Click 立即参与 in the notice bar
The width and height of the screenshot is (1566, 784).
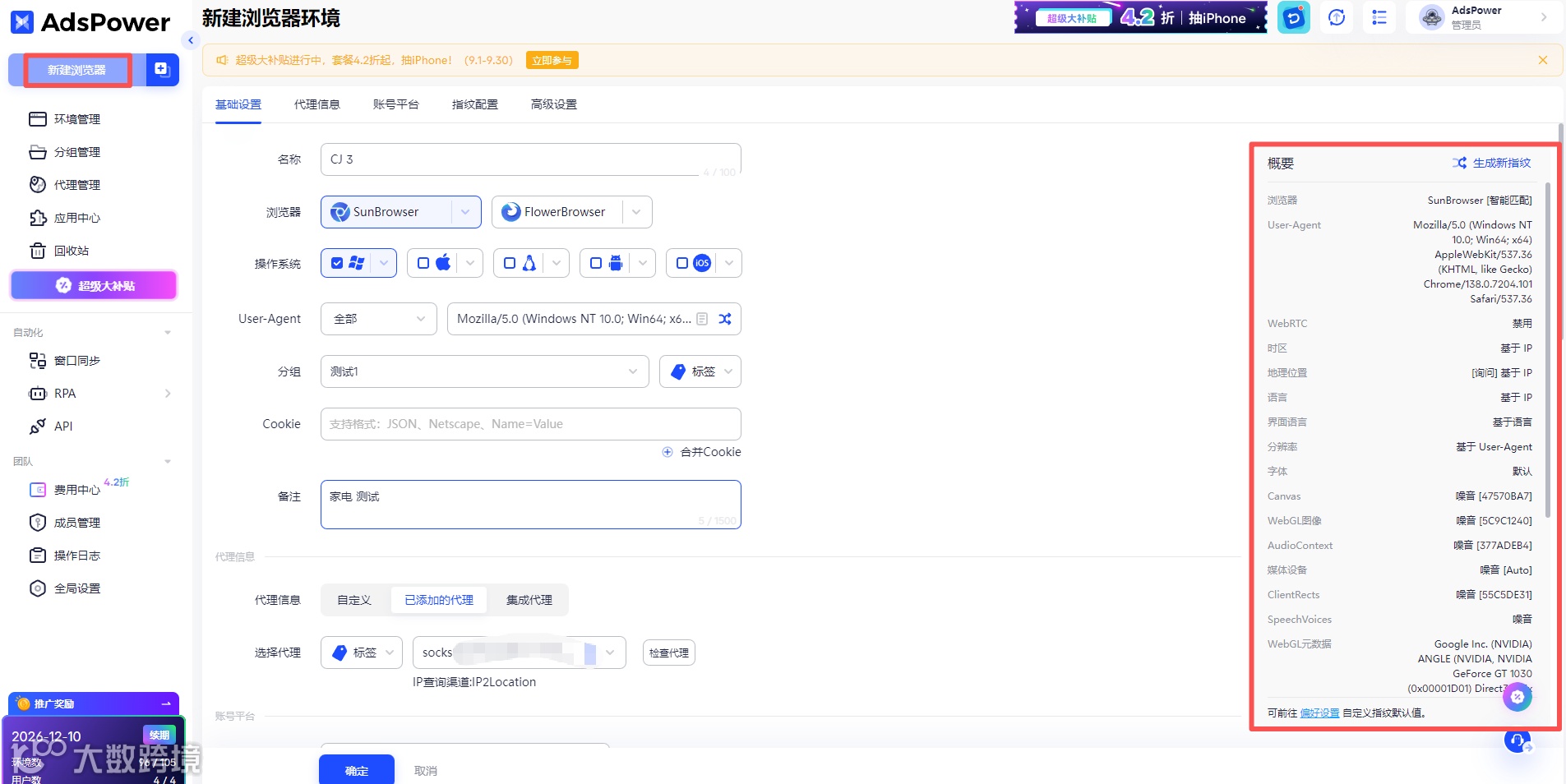(x=552, y=60)
